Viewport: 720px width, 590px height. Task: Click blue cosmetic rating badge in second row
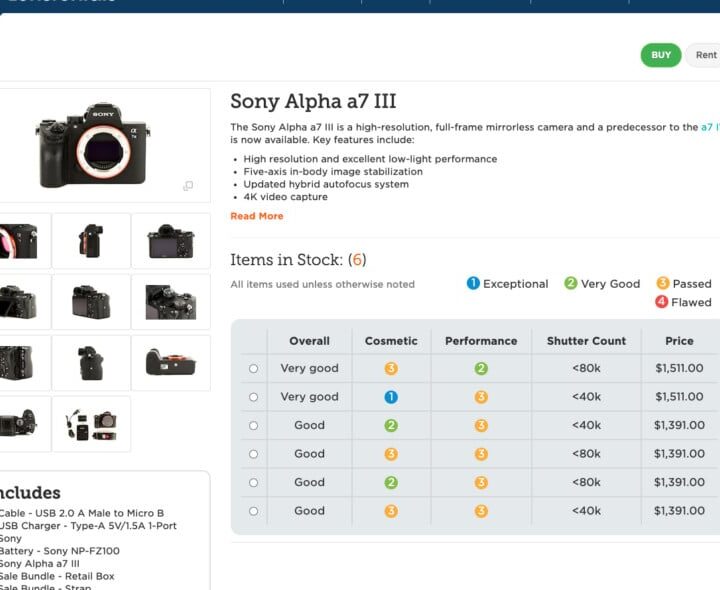point(391,397)
